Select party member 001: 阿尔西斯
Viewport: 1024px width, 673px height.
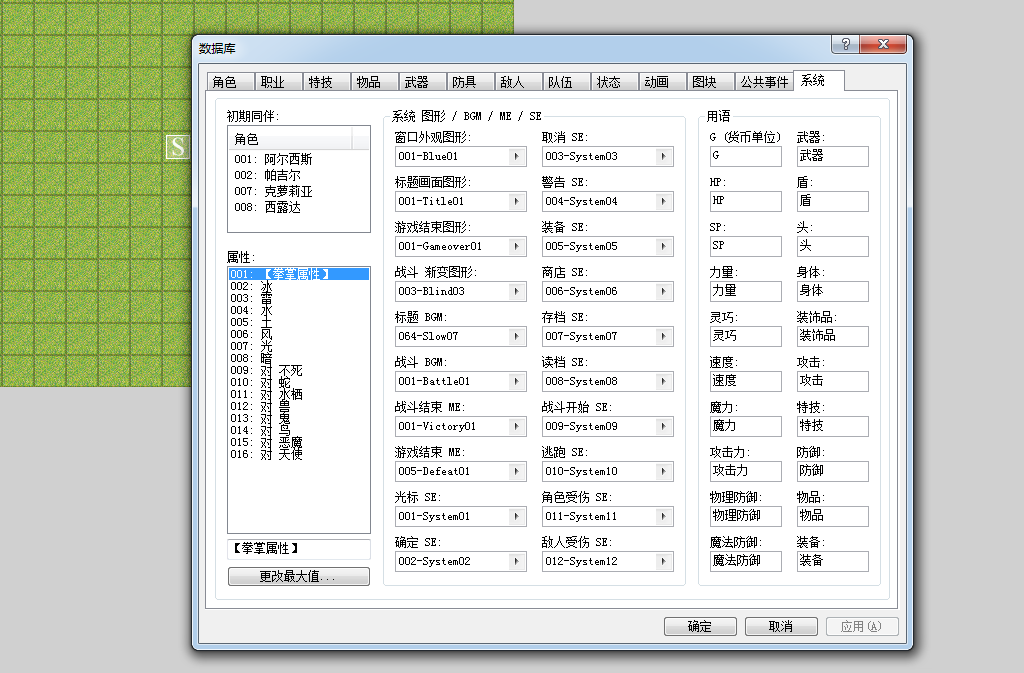pos(298,159)
